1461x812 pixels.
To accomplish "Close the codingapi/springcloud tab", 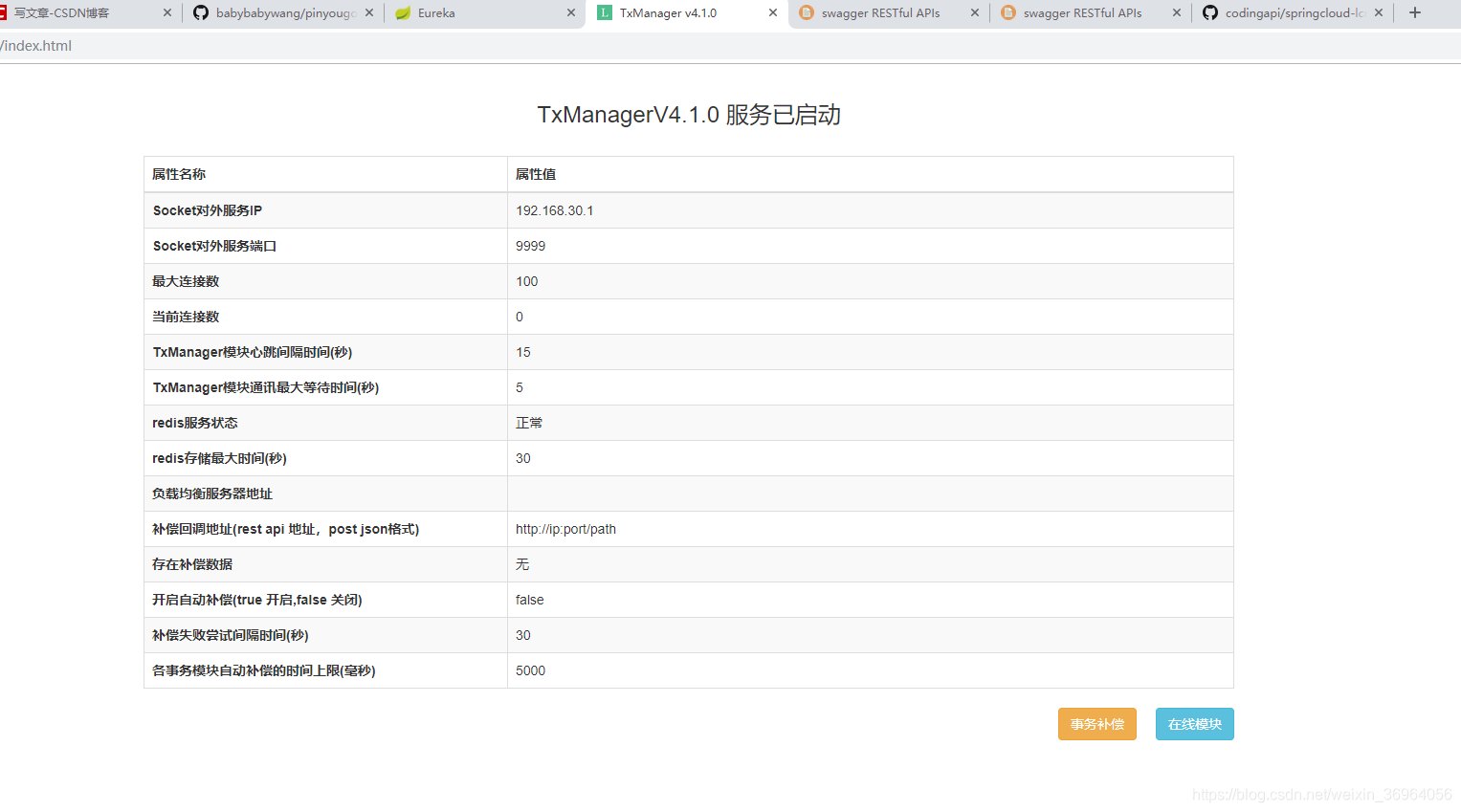I will pos(1379,13).
